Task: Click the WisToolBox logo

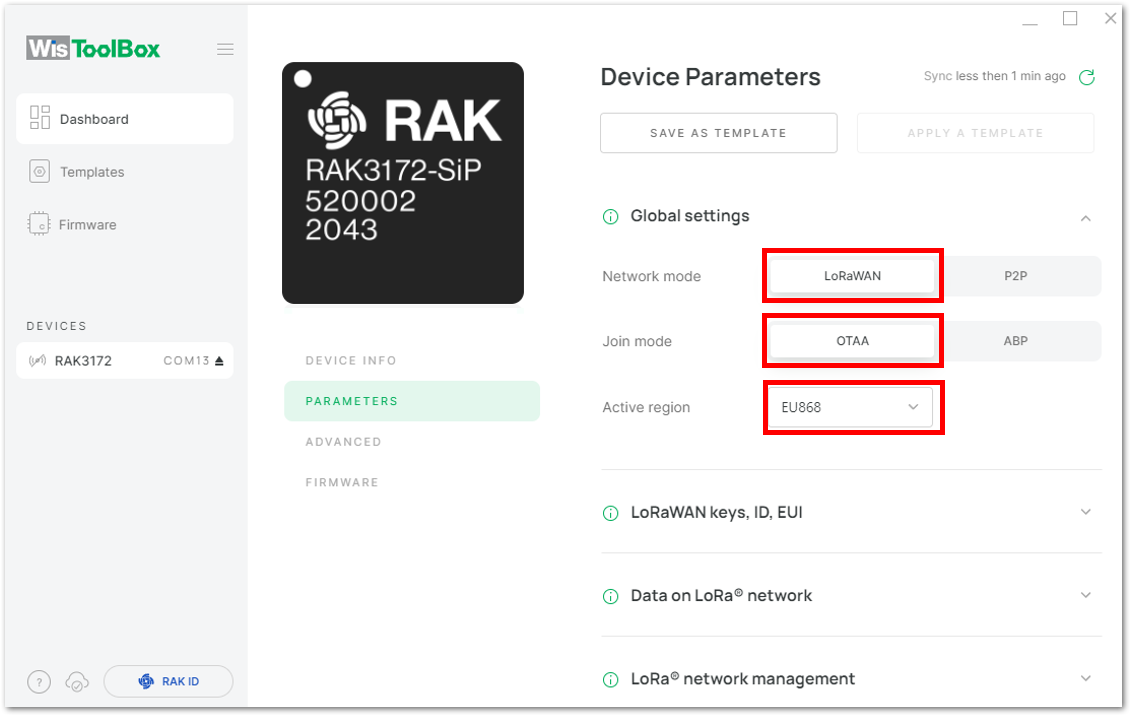Action: [x=93, y=48]
